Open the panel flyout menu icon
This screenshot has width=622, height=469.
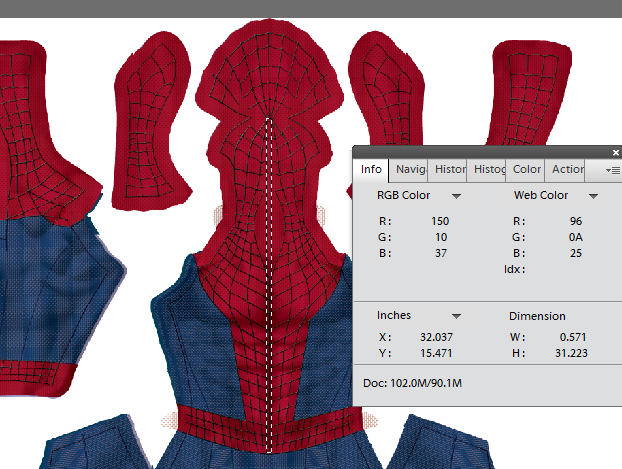tap(613, 171)
